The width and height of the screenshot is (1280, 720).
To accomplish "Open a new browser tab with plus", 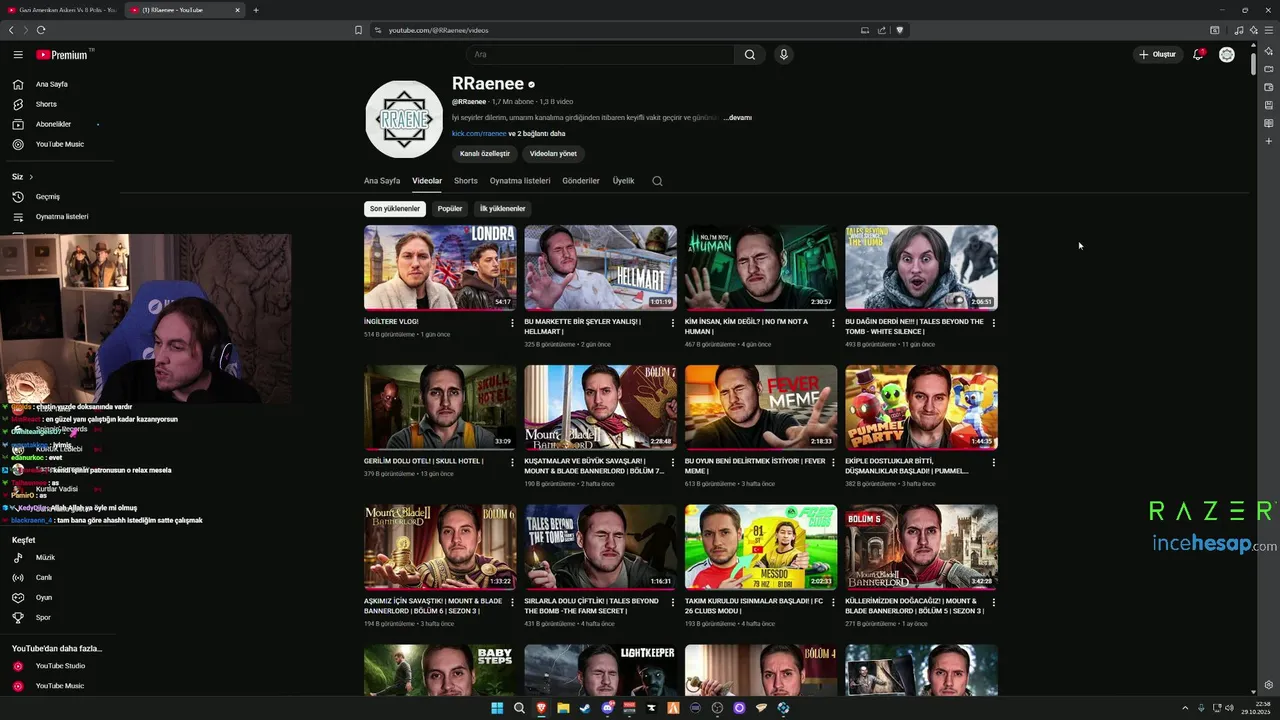I will click(x=256, y=10).
